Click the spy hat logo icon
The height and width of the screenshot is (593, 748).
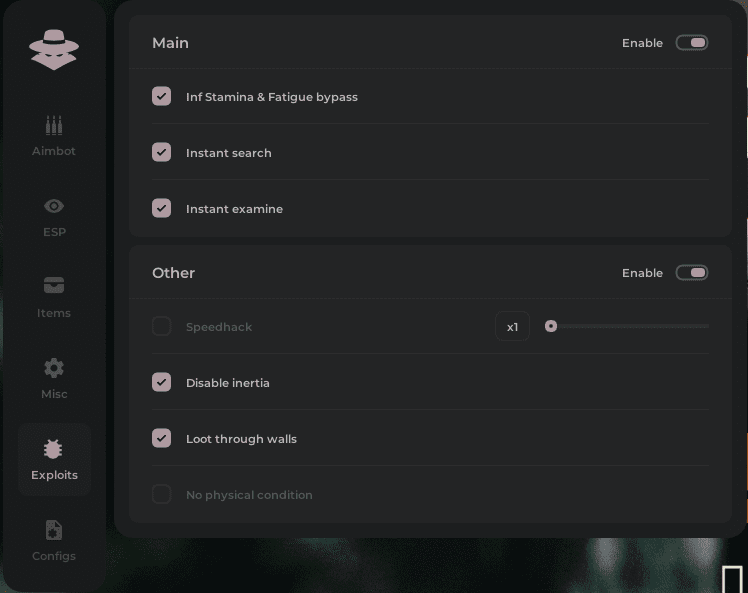pos(54,49)
